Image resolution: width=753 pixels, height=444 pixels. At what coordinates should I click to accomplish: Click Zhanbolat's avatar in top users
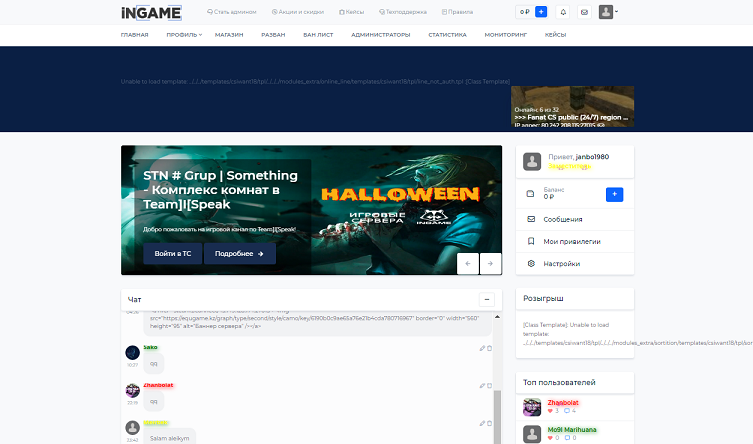coord(530,406)
